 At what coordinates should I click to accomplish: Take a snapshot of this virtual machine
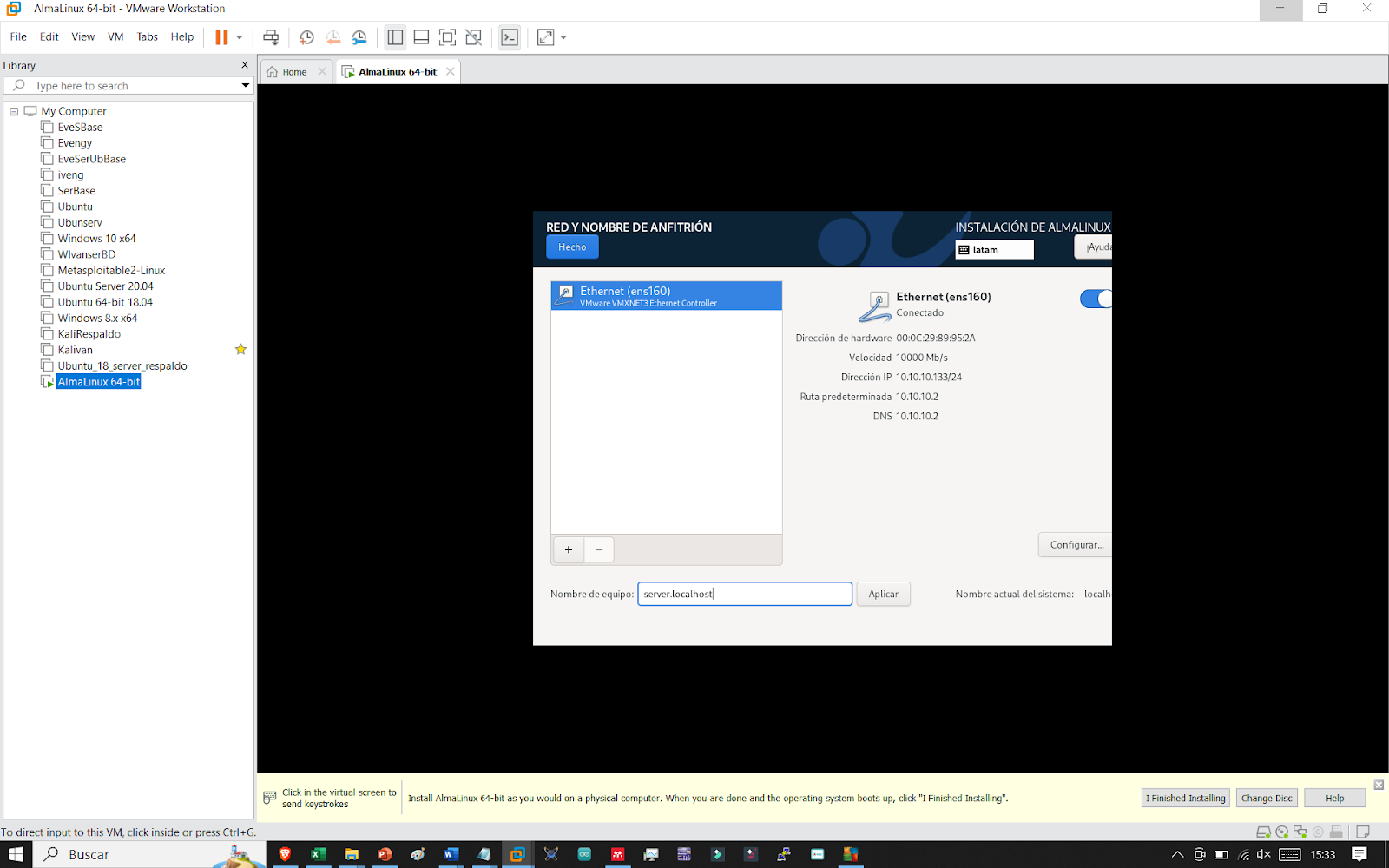click(x=306, y=37)
